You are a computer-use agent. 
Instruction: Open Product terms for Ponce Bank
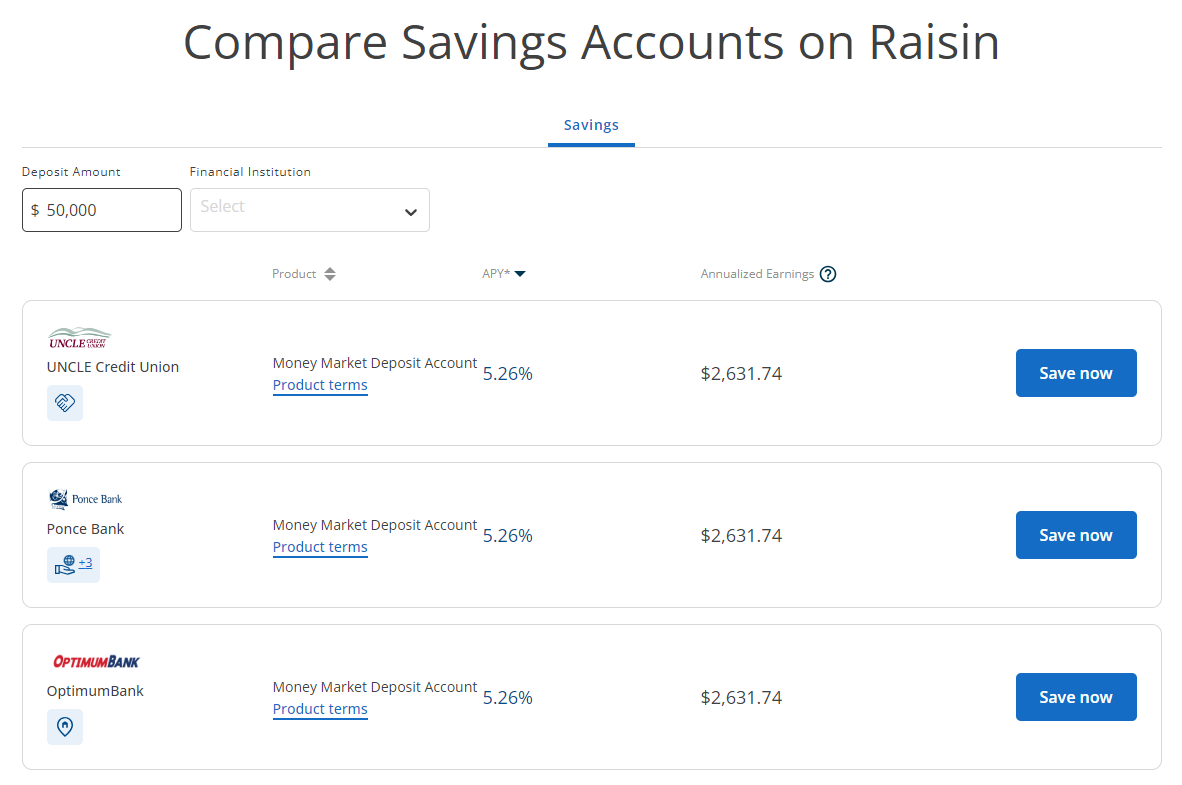coord(320,547)
